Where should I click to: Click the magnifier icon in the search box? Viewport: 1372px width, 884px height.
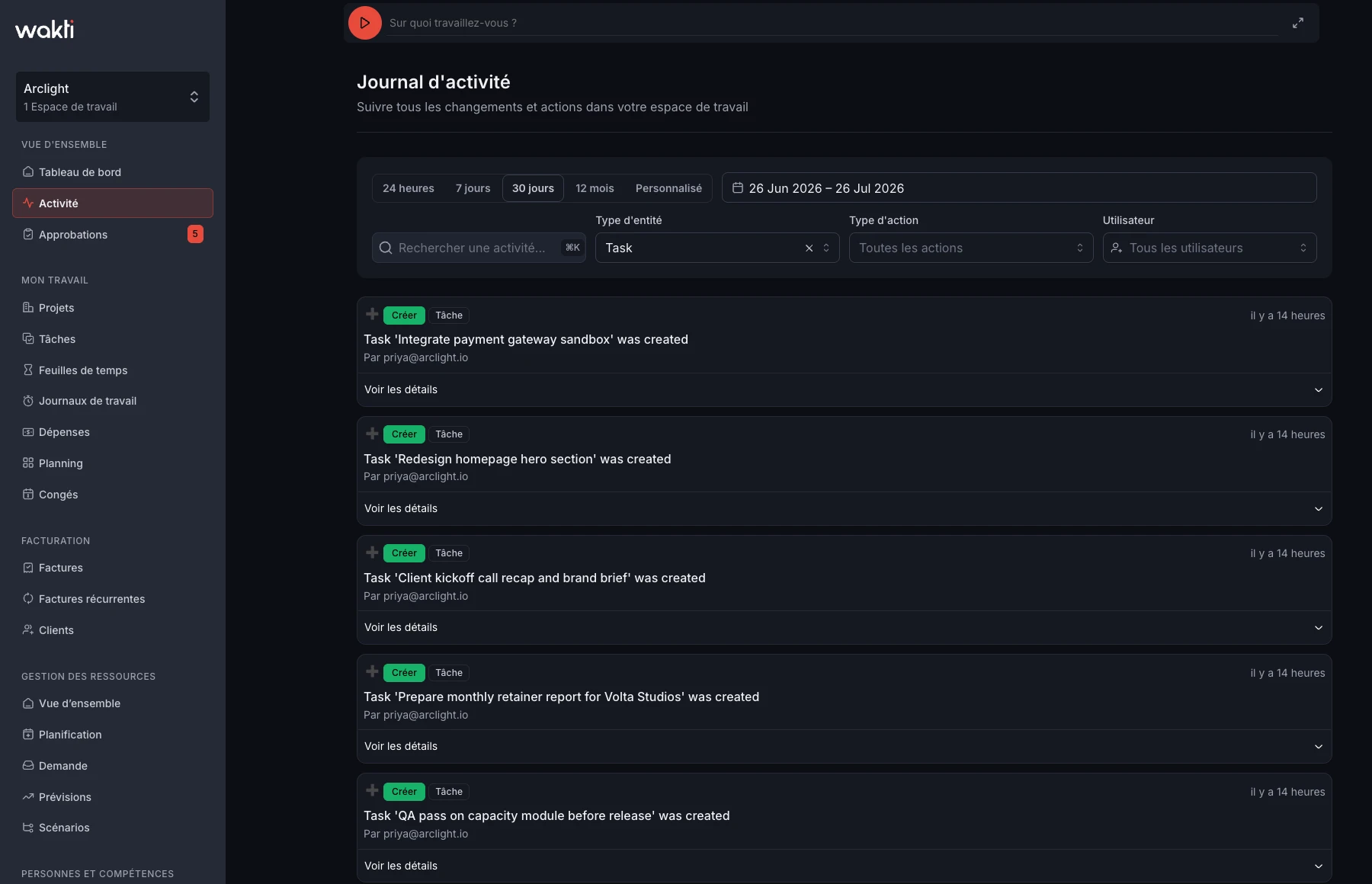click(x=386, y=248)
